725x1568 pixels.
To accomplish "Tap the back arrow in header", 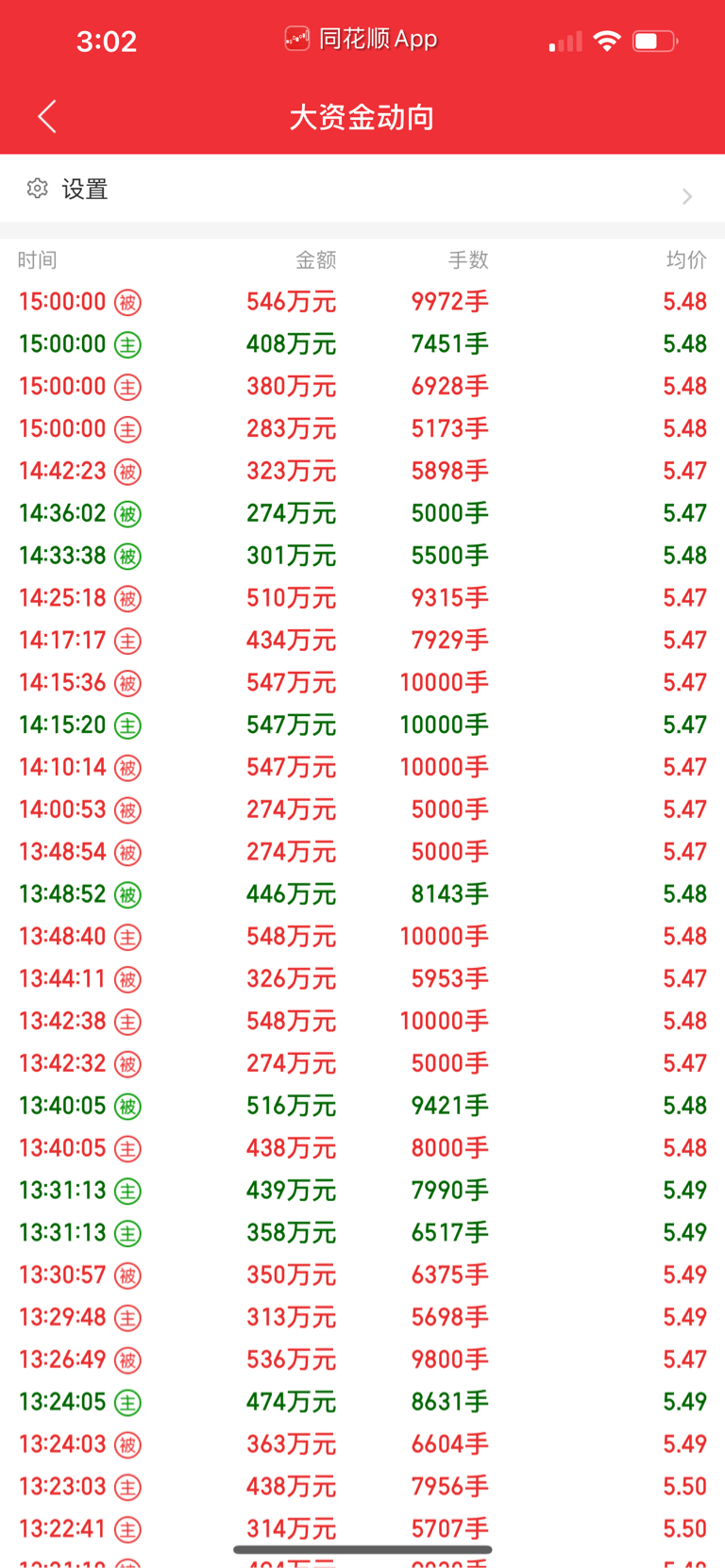I will (x=47, y=117).
